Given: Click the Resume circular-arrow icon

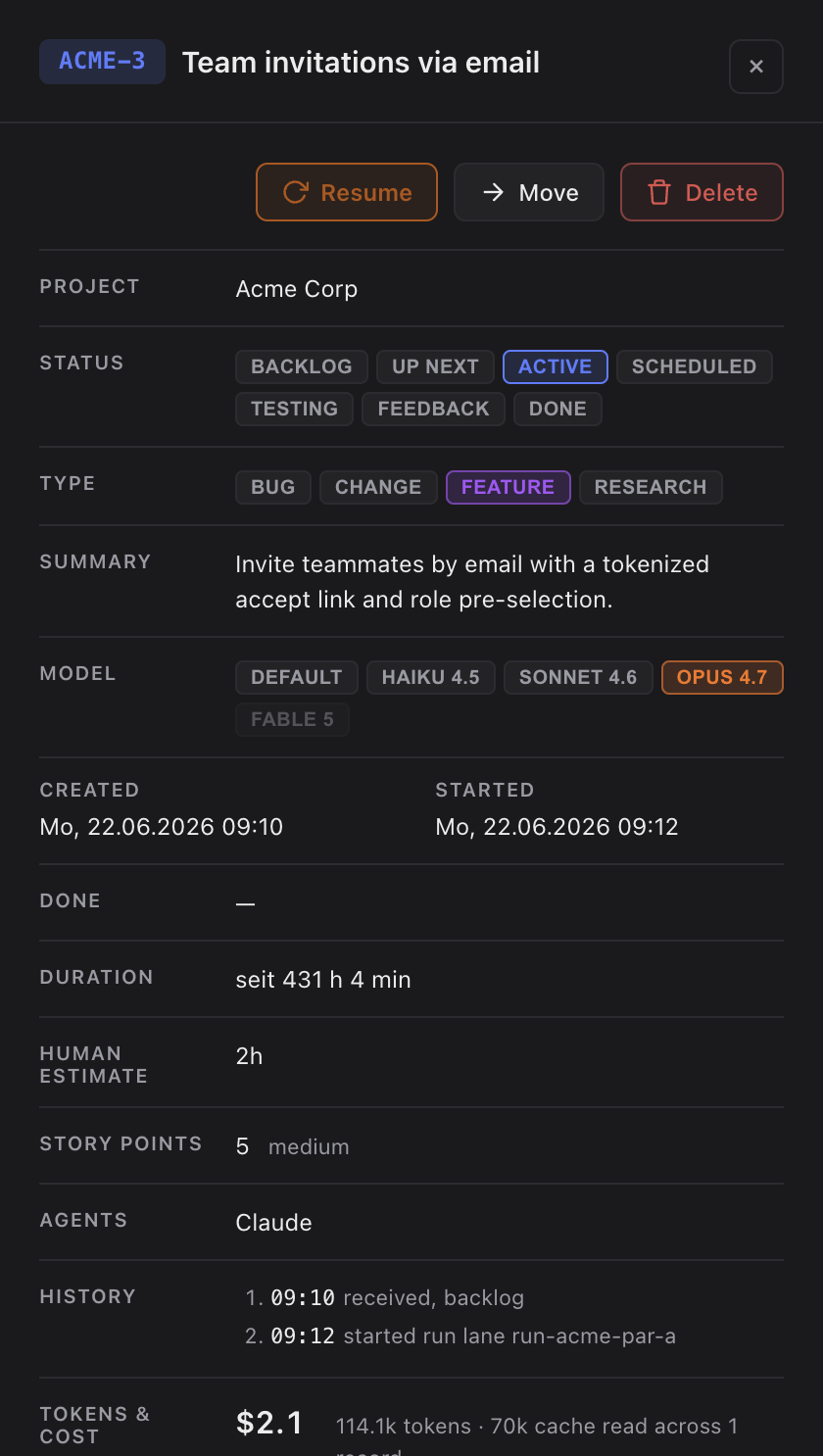Looking at the screenshot, I should [x=295, y=192].
